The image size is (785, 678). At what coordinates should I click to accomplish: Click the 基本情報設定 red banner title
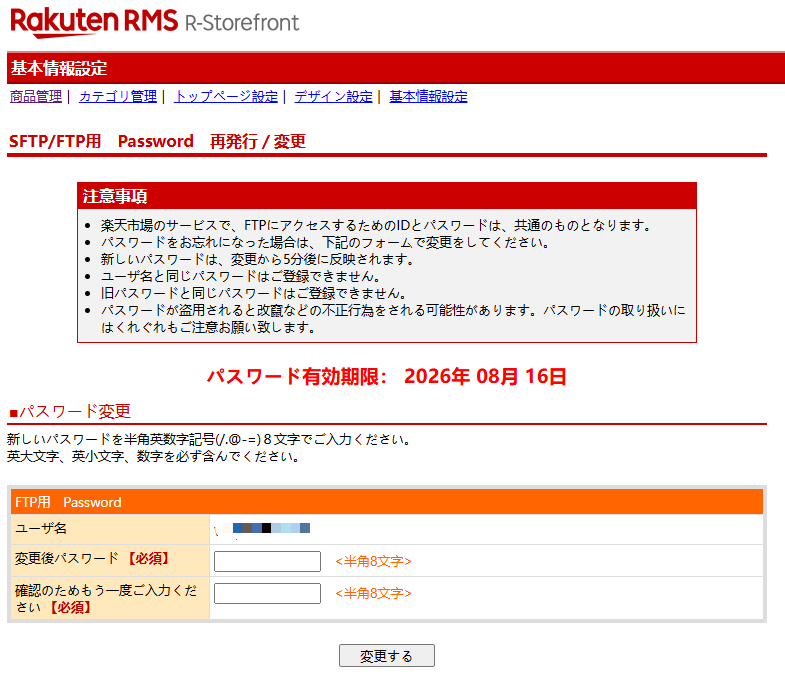(59, 68)
